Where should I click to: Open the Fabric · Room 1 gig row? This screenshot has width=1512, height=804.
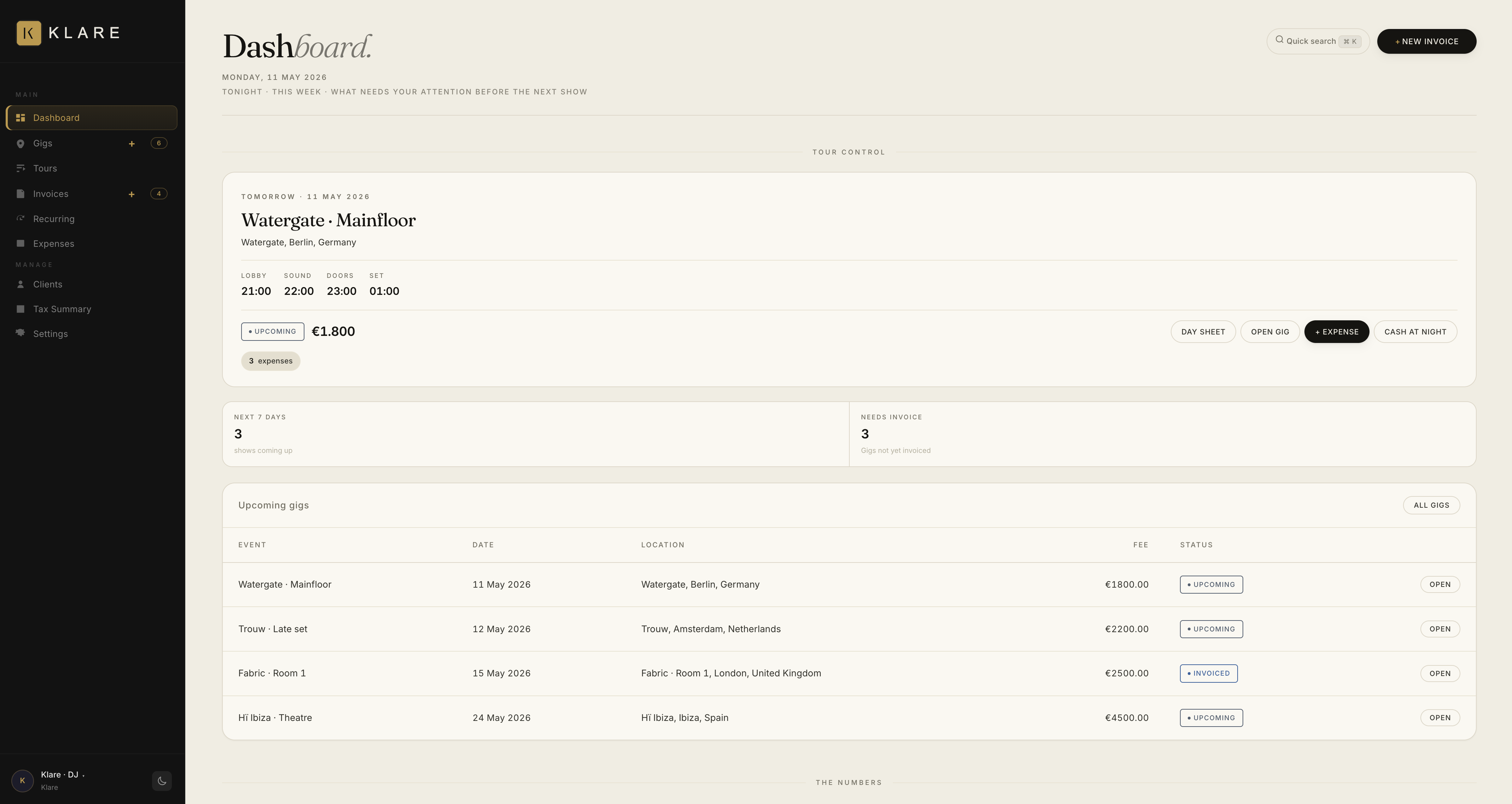coord(849,674)
